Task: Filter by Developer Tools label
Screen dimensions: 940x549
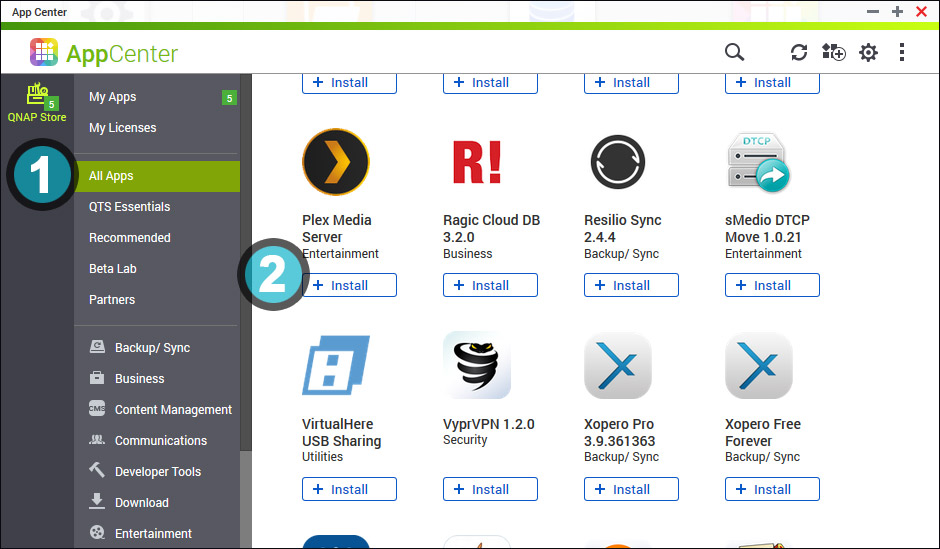Action: [158, 472]
